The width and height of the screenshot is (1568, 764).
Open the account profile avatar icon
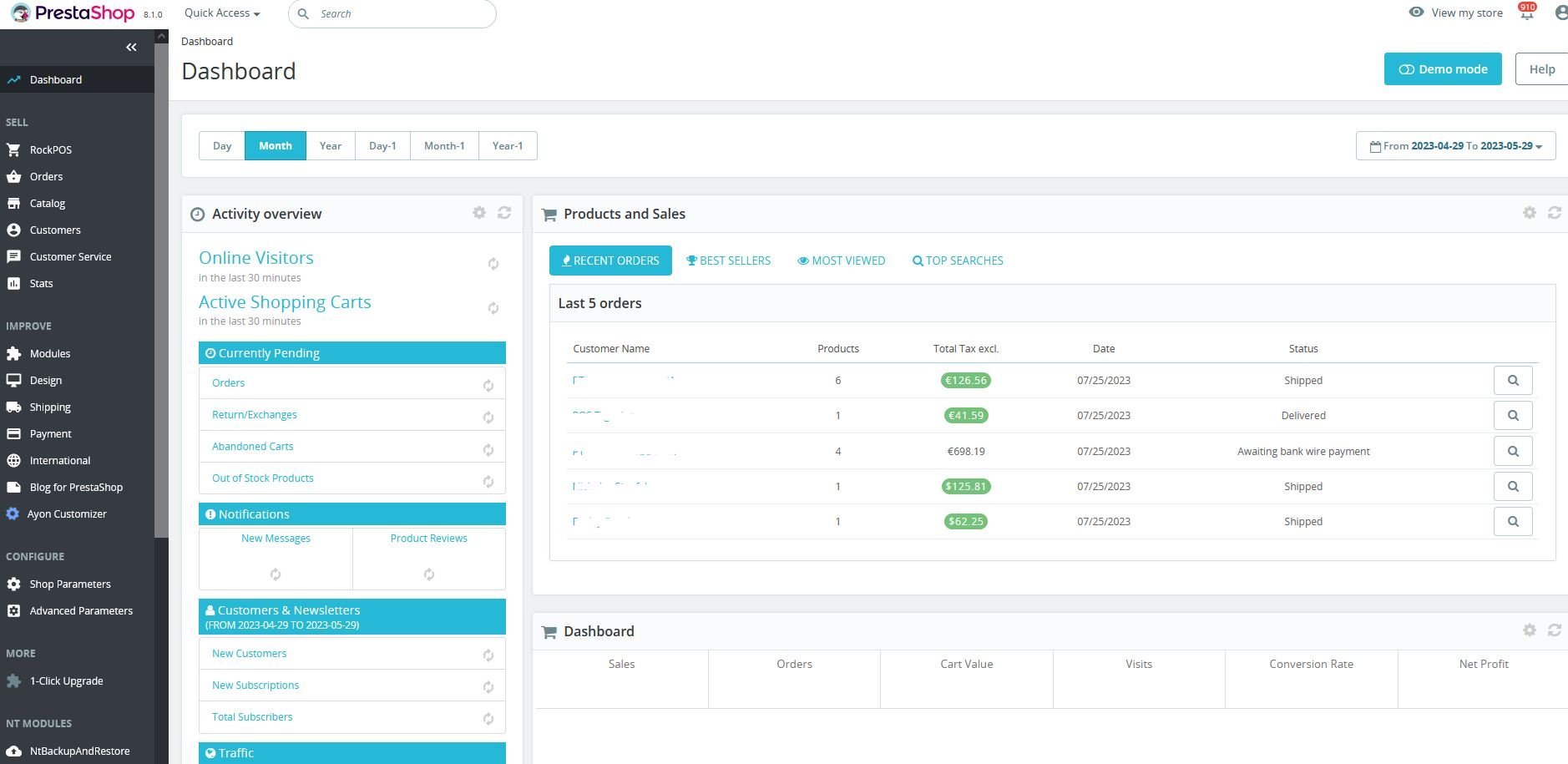coord(1560,13)
